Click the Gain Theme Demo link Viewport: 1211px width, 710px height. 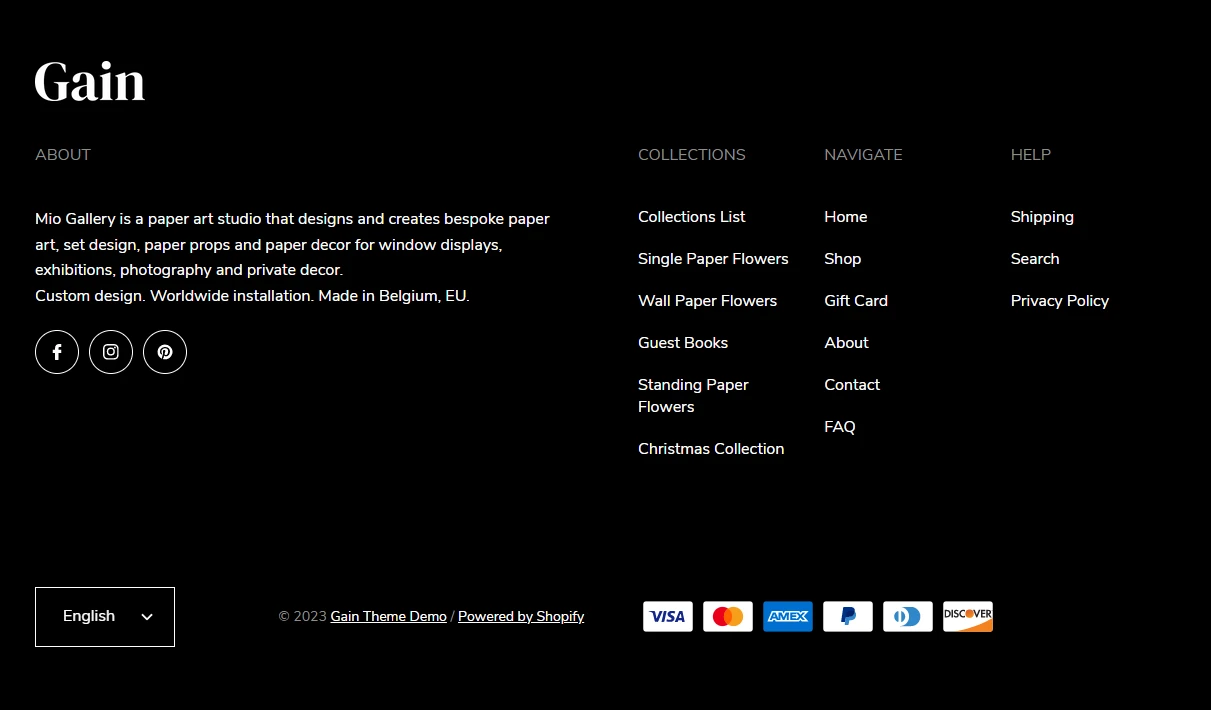[389, 617]
